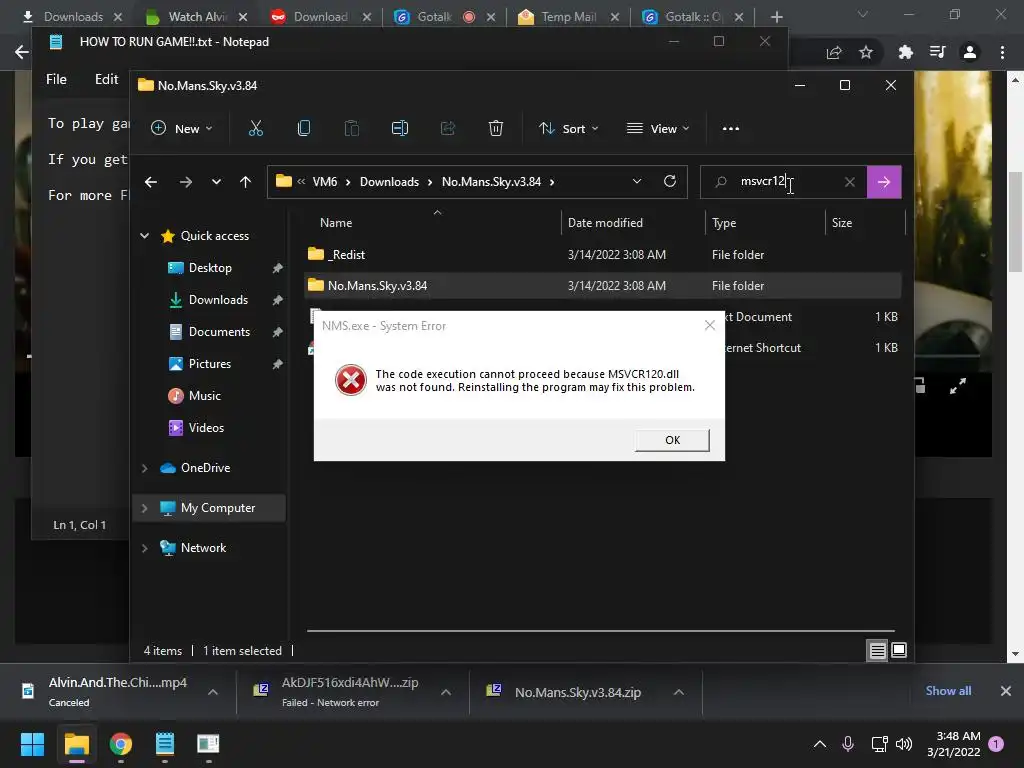This screenshot has width=1024, height=768.
Task: Open the volume tray icon
Action: click(x=904, y=744)
